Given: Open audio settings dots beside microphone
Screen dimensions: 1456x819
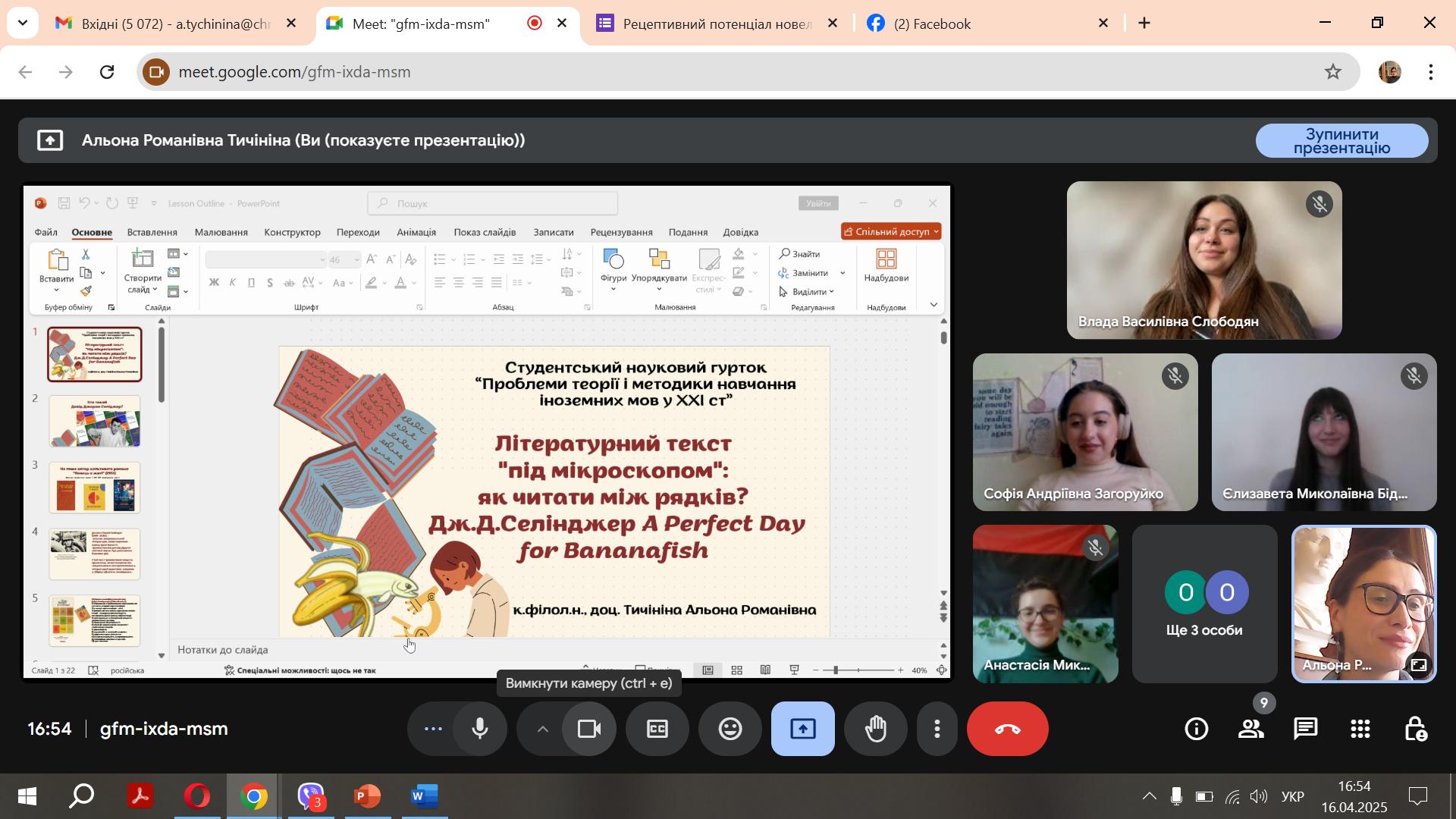Looking at the screenshot, I should coord(433,729).
